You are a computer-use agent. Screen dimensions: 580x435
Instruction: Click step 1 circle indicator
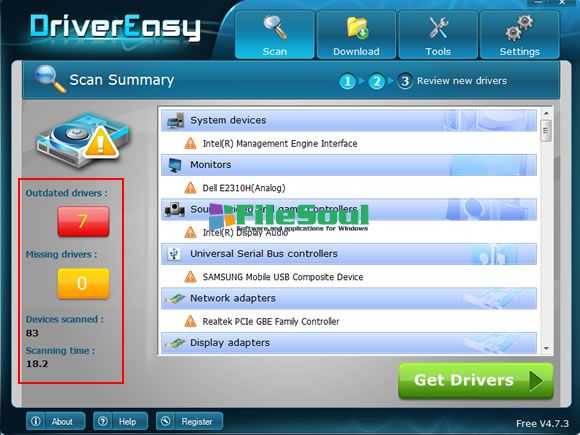[x=347, y=81]
